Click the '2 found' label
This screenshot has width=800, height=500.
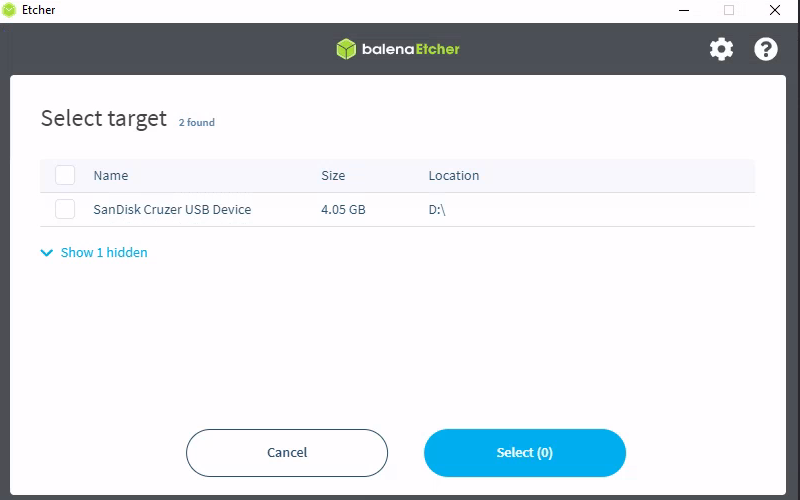click(x=197, y=123)
